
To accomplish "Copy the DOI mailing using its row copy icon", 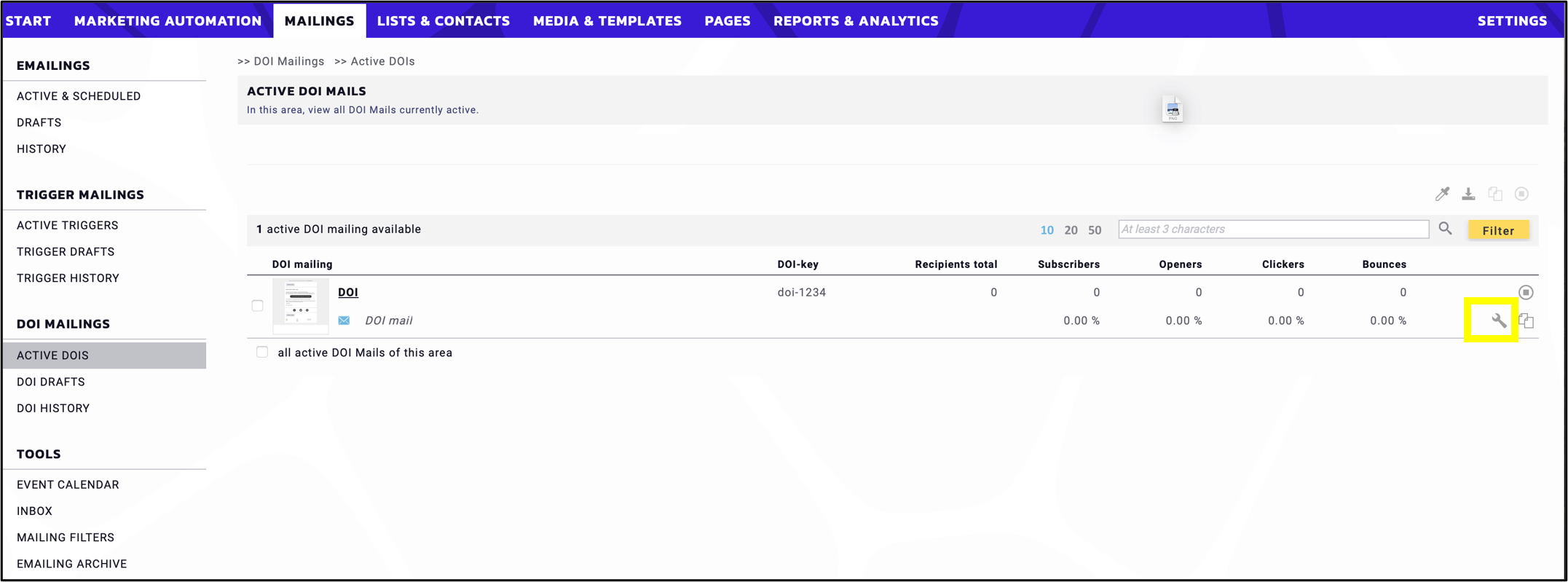I will pyautogui.click(x=1526, y=321).
